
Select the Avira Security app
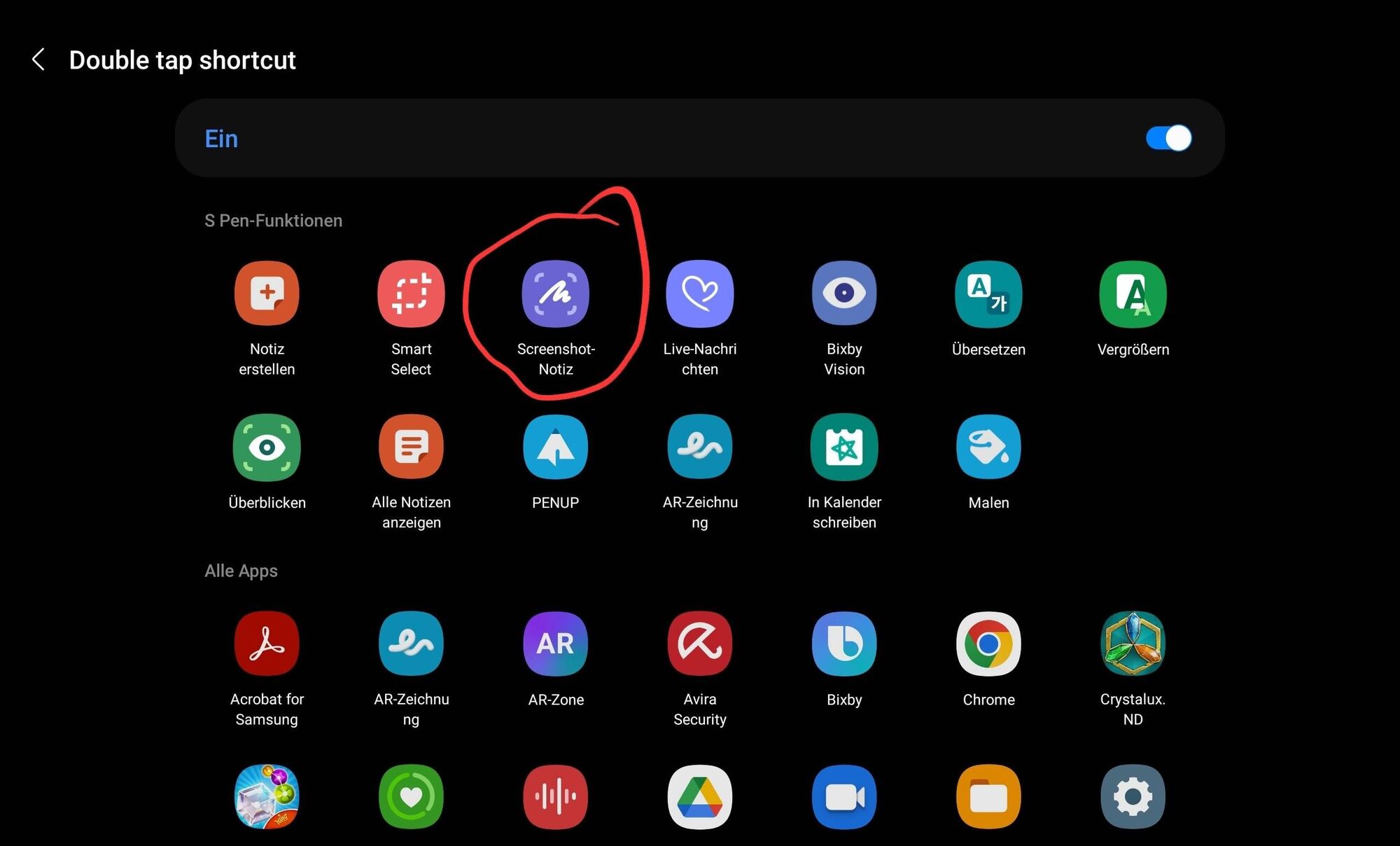(x=700, y=644)
